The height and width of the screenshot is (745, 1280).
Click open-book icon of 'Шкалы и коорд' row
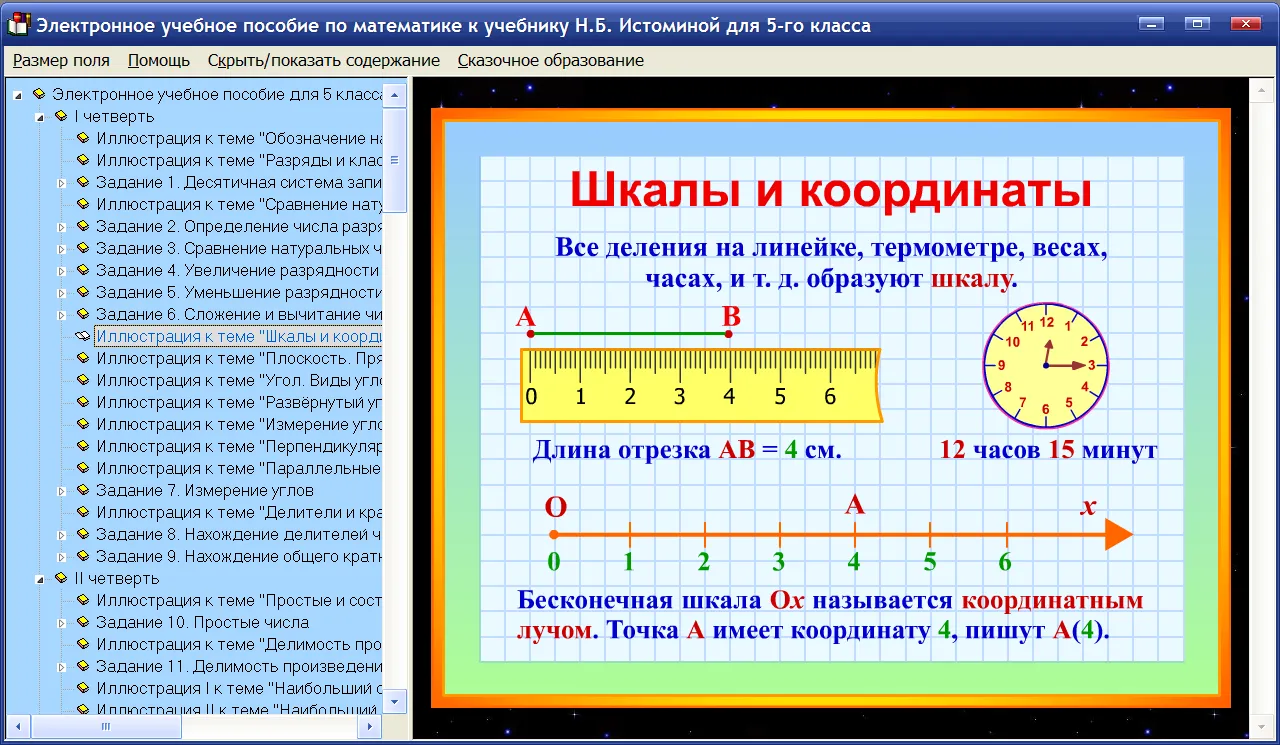(x=83, y=336)
